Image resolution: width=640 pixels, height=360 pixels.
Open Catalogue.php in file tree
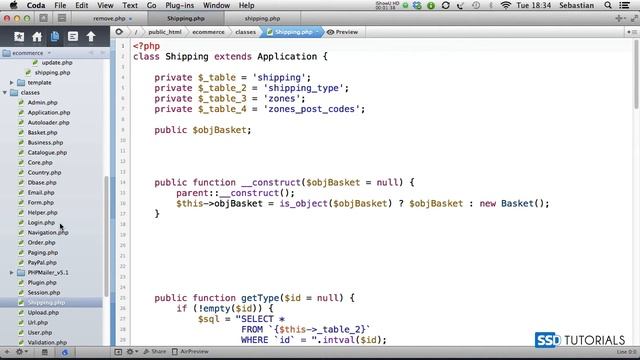point(47,153)
